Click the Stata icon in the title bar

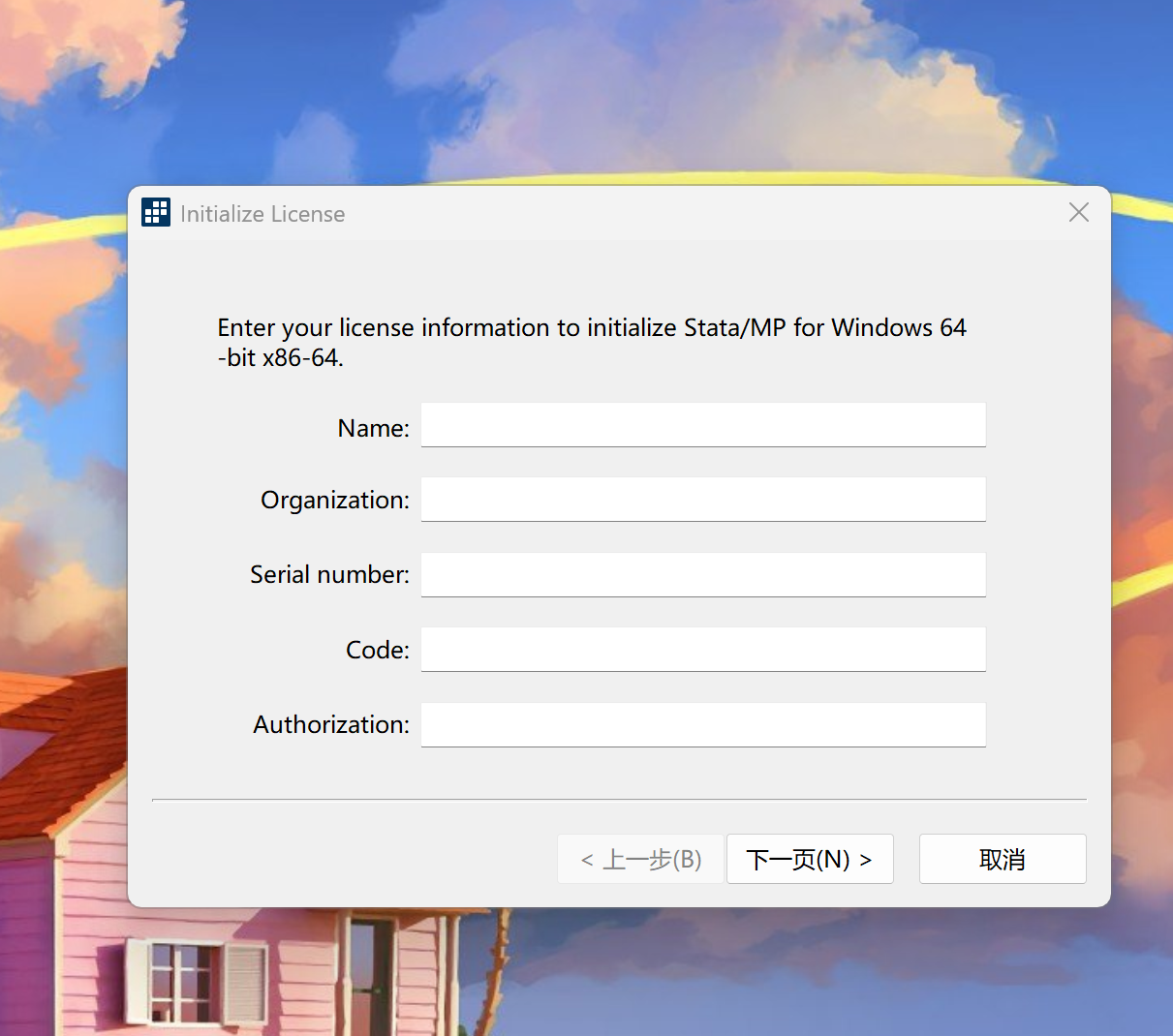pyautogui.click(x=156, y=212)
